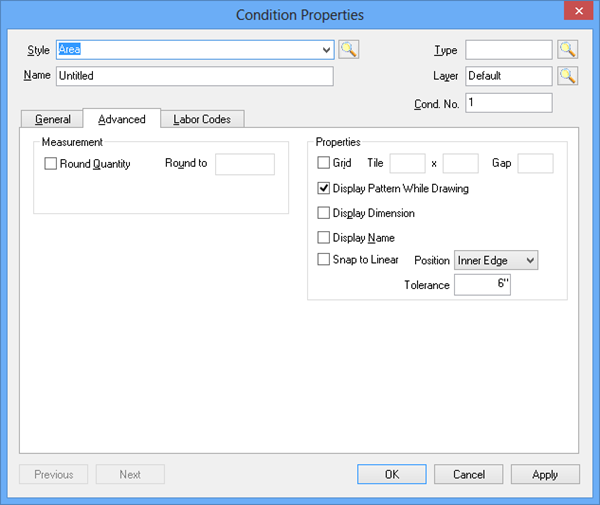Close the Condition Properties dialog

(x=579, y=11)
